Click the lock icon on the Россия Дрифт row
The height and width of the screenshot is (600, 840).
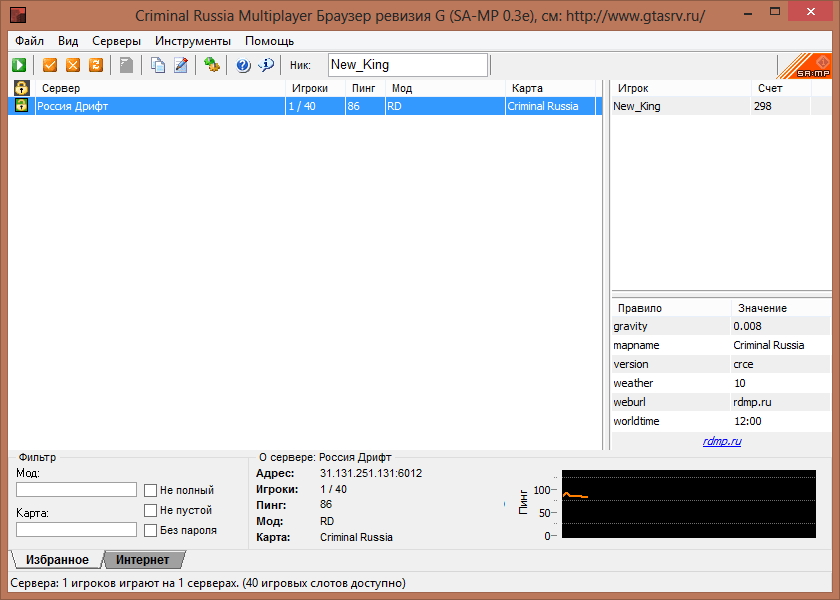21,106
